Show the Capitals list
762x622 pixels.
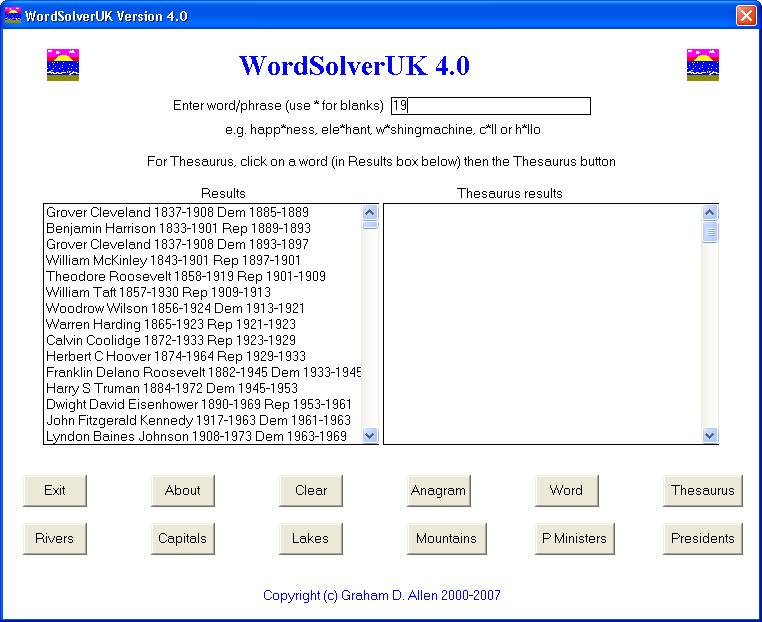pos(183,538)
